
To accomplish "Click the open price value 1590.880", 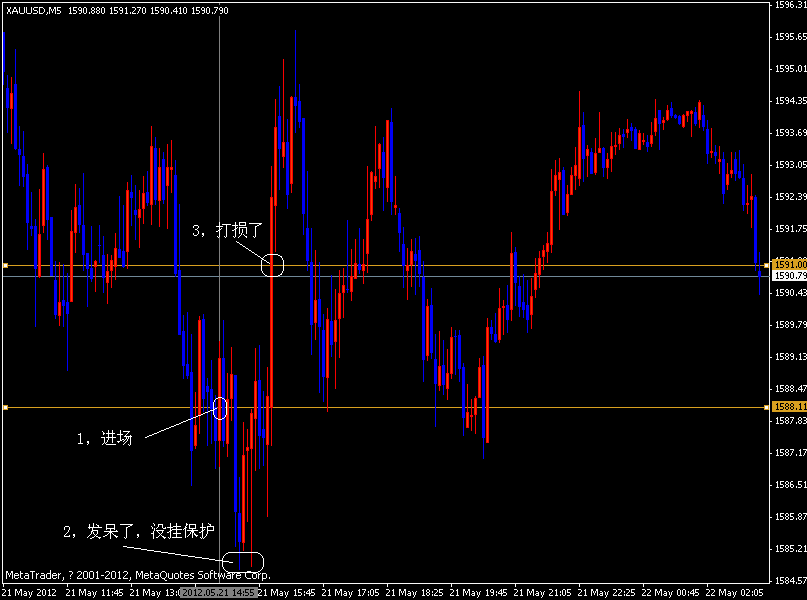I will click(x=87, y=10).
